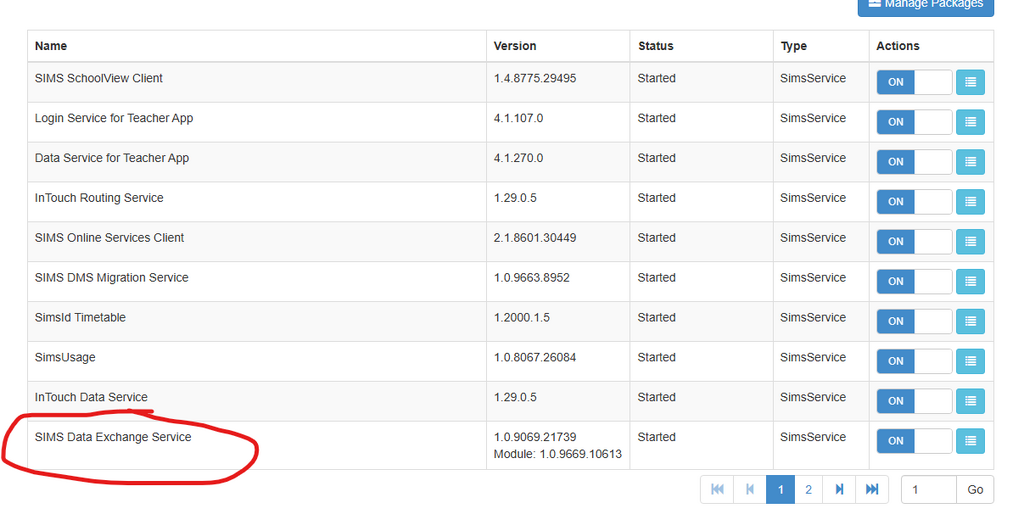Toggle ON switch for SimsId Timetable

tap(914, 321)
